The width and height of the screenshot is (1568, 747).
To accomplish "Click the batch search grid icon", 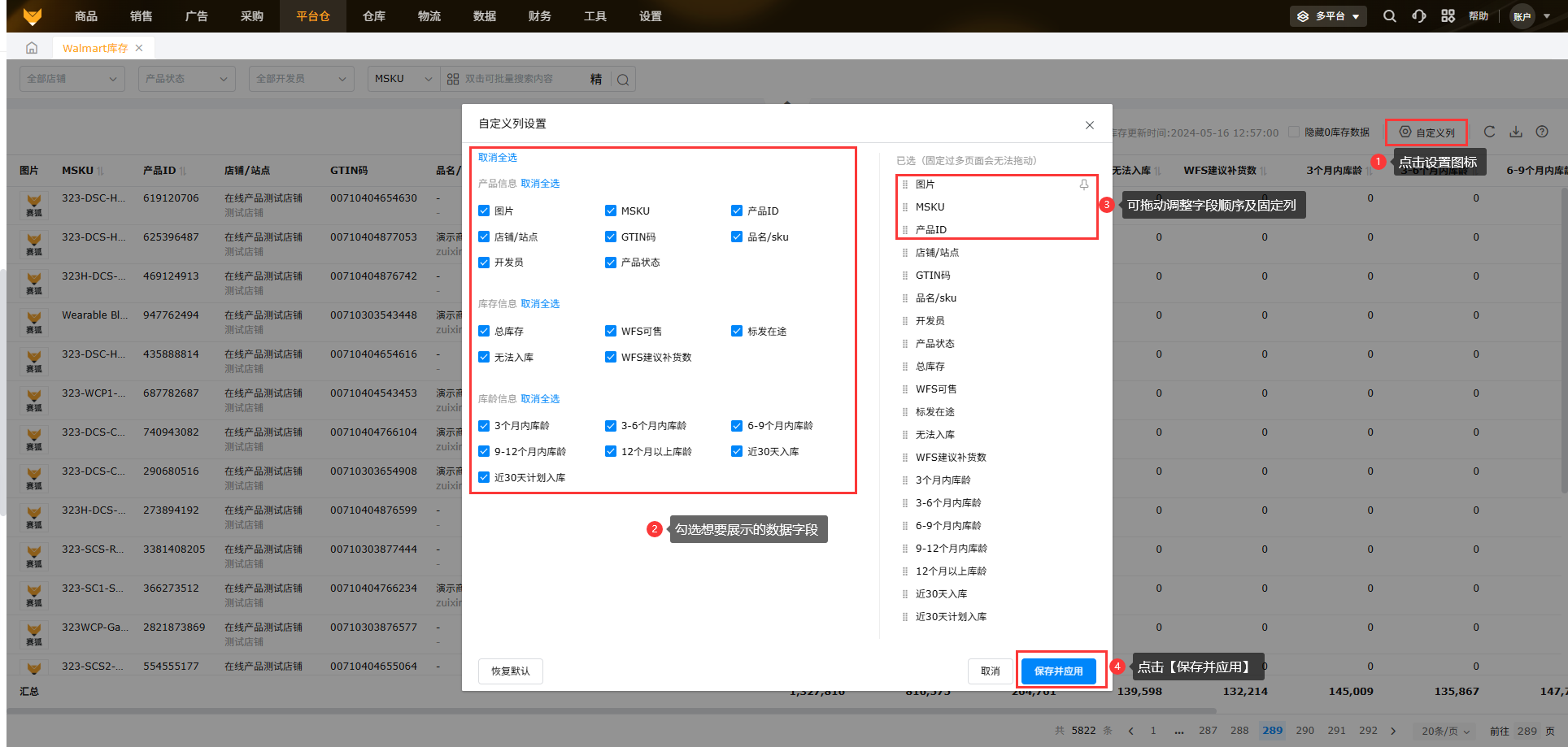I will point(453,79).
